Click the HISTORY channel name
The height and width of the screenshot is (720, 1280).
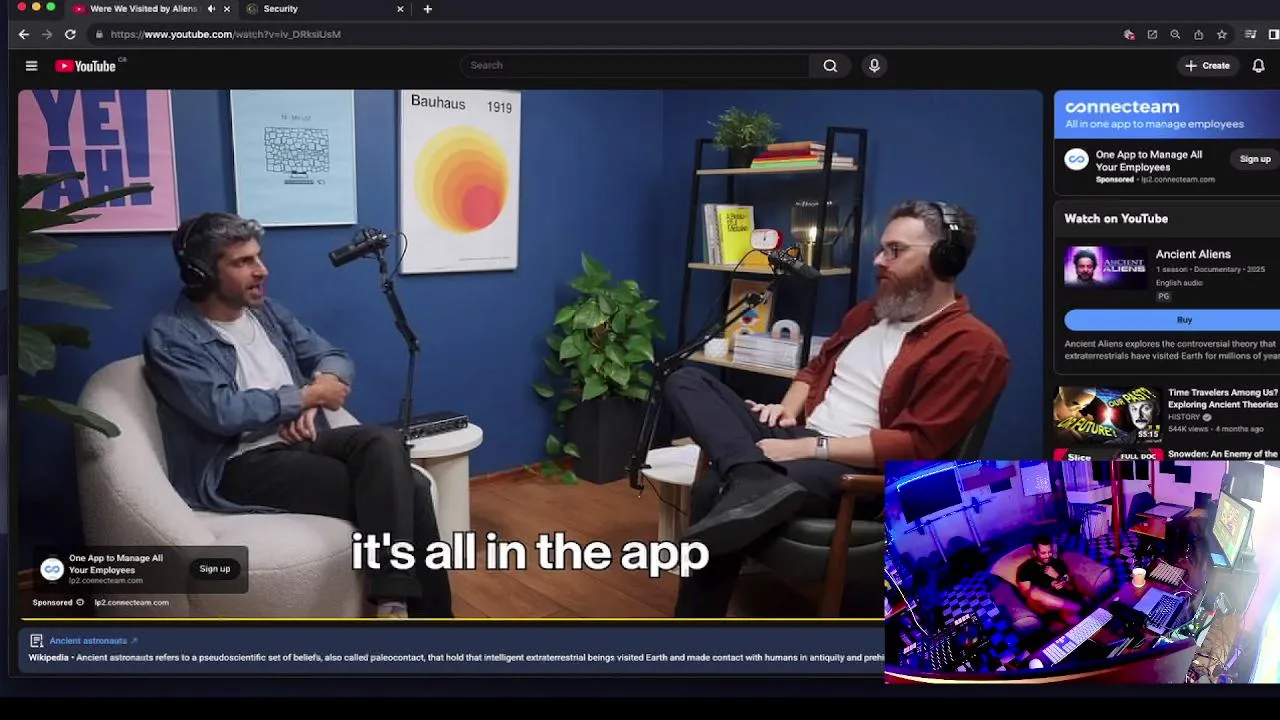click(x=1184, y=417)
